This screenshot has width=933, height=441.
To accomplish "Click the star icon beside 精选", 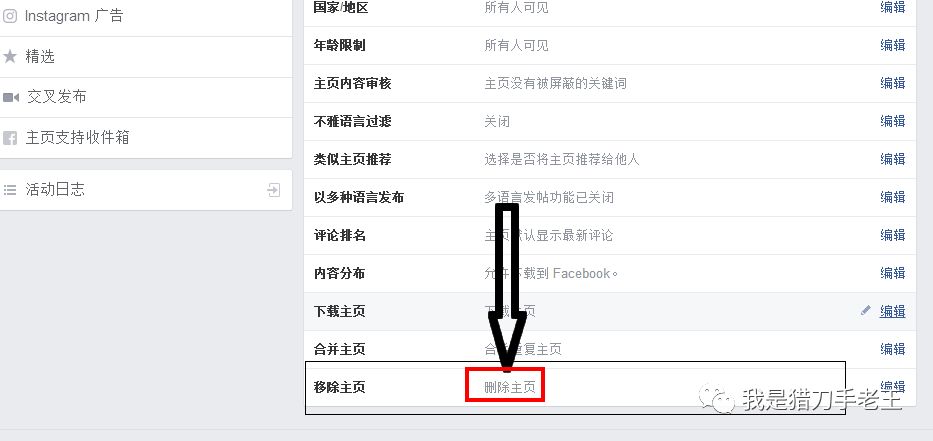I will (10, 57).
